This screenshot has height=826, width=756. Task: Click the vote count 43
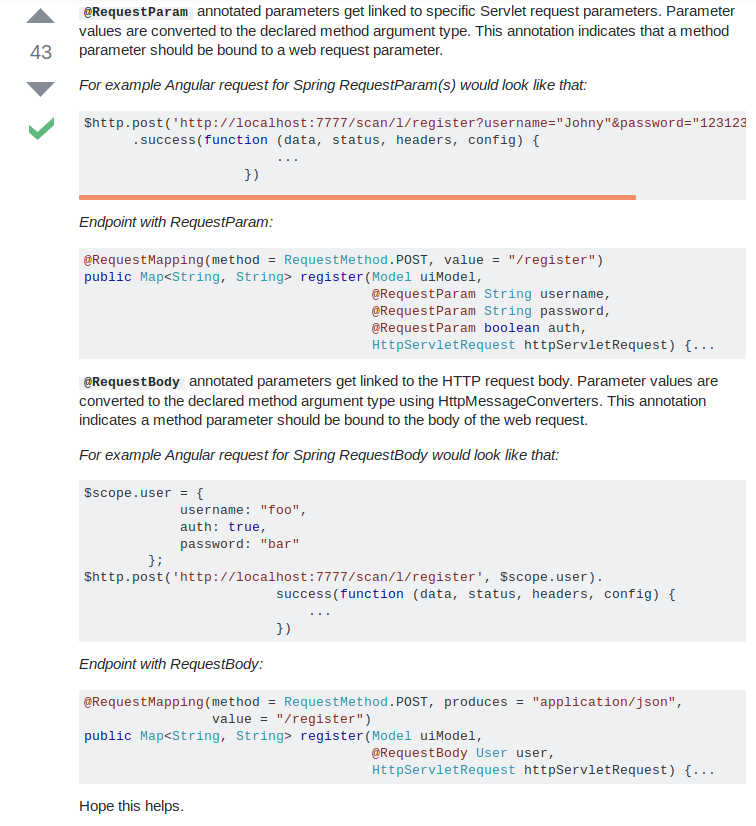click(x=41, y=52)
